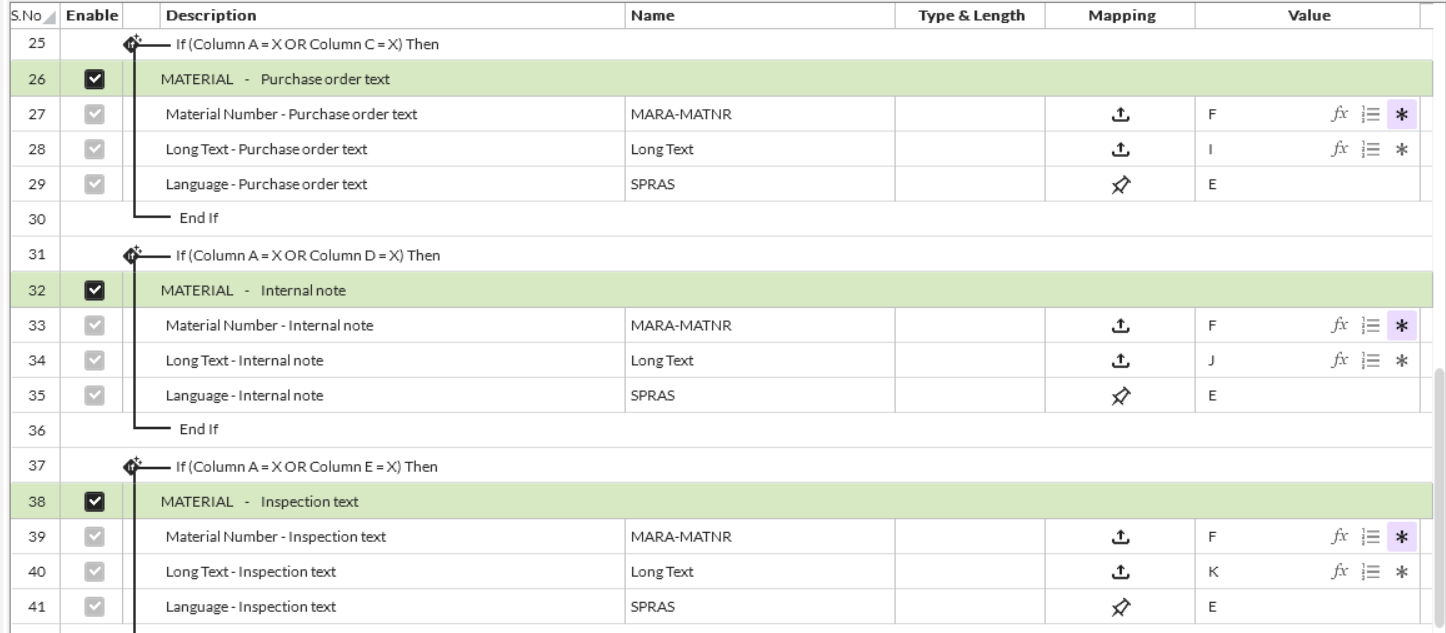The image size is (1446, 633).
Task: Toggle the MATERIAL Internal note checkbox
Action: coord(94,290)
